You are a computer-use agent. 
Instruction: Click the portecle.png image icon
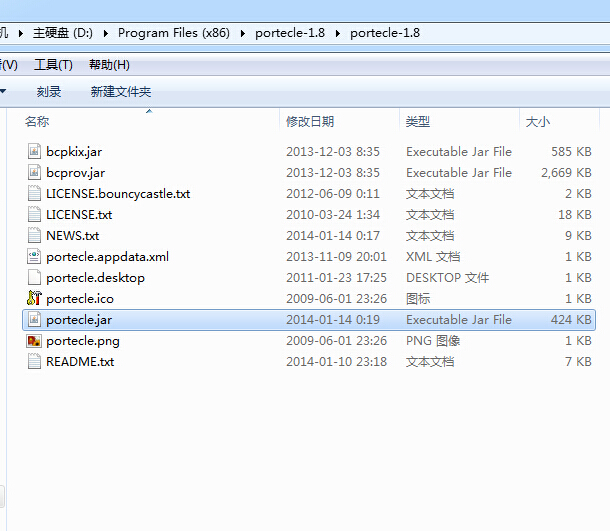(x=34, y=341)
